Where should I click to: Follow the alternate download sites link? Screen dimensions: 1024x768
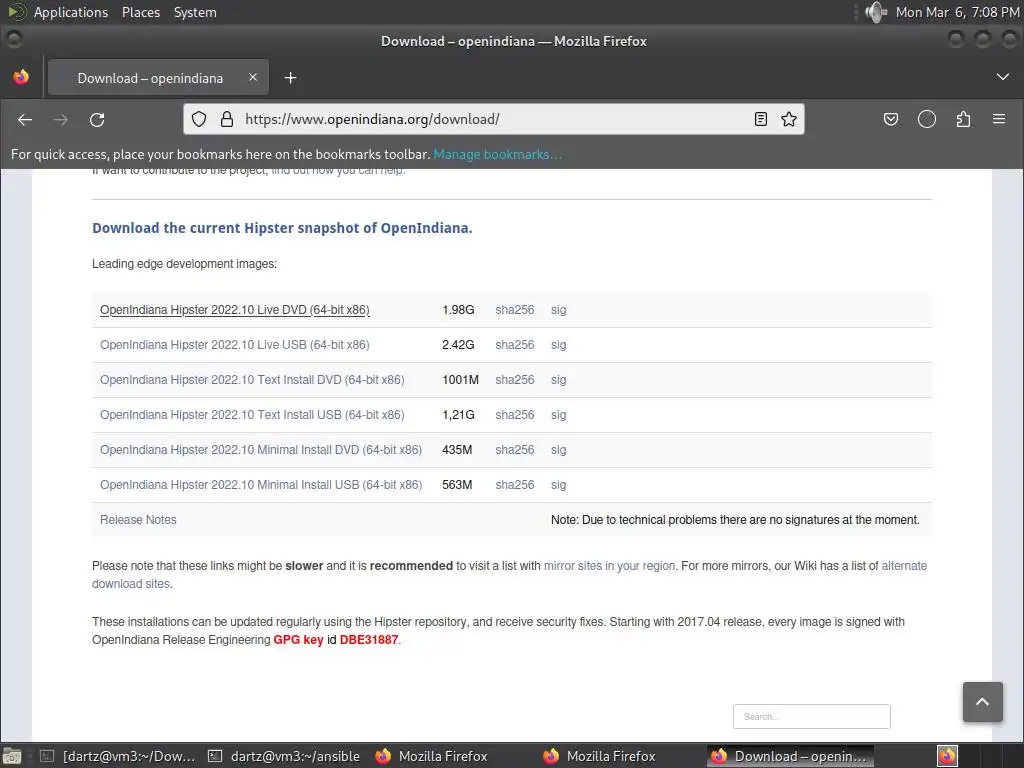[x=904, y=566]
